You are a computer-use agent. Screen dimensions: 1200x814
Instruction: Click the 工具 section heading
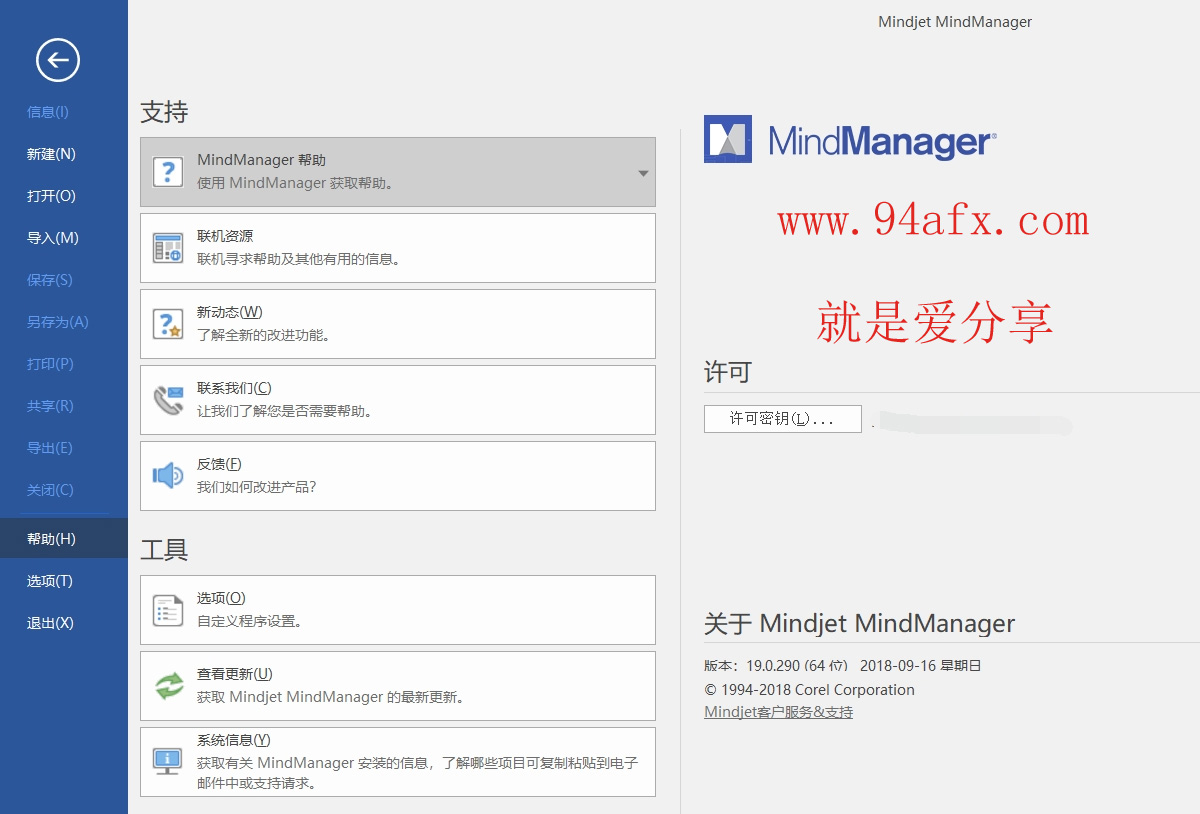pyautogui.click(x=164, y=550)
